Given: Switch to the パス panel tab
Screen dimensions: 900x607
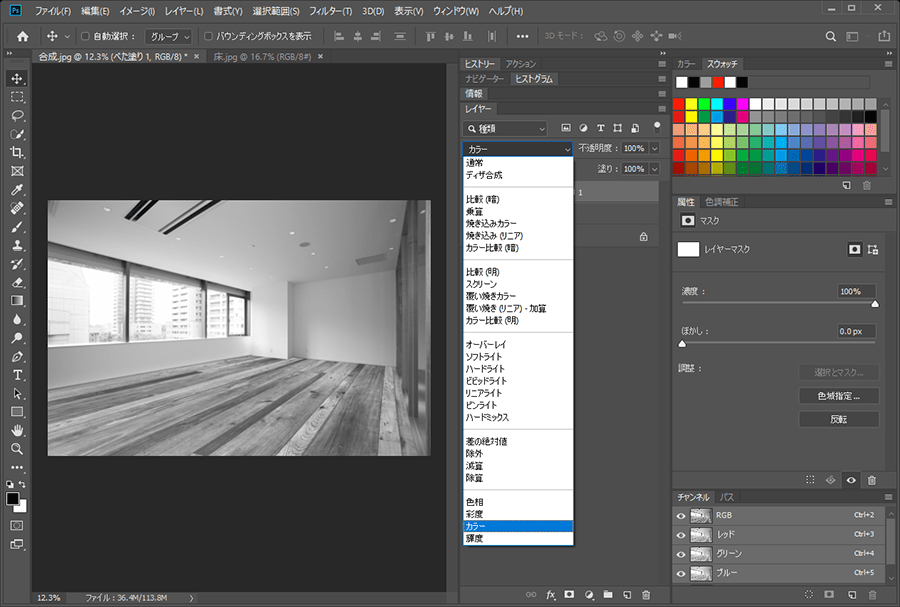Looking at the screenshot, I should (727, 497).
